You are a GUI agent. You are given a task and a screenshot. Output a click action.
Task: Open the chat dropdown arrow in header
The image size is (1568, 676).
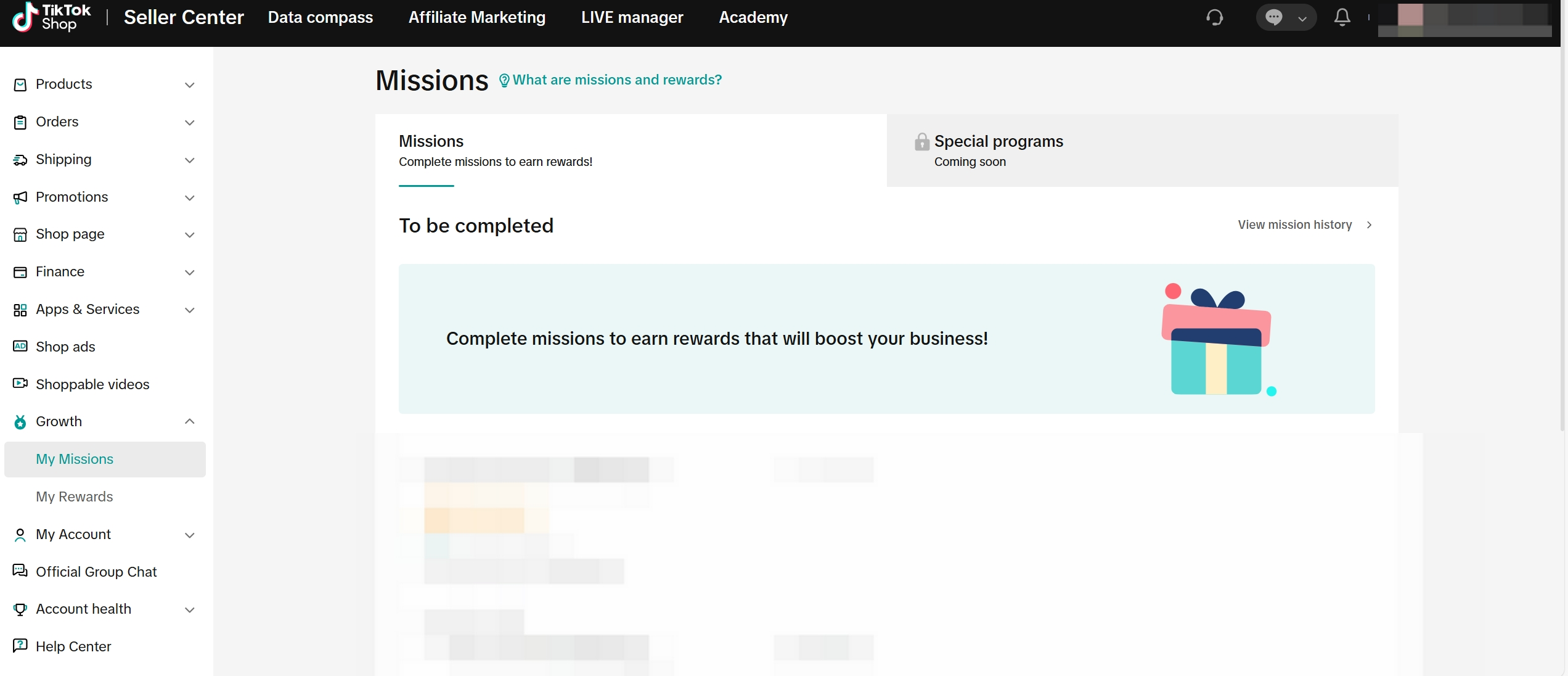click(1302, 19)
